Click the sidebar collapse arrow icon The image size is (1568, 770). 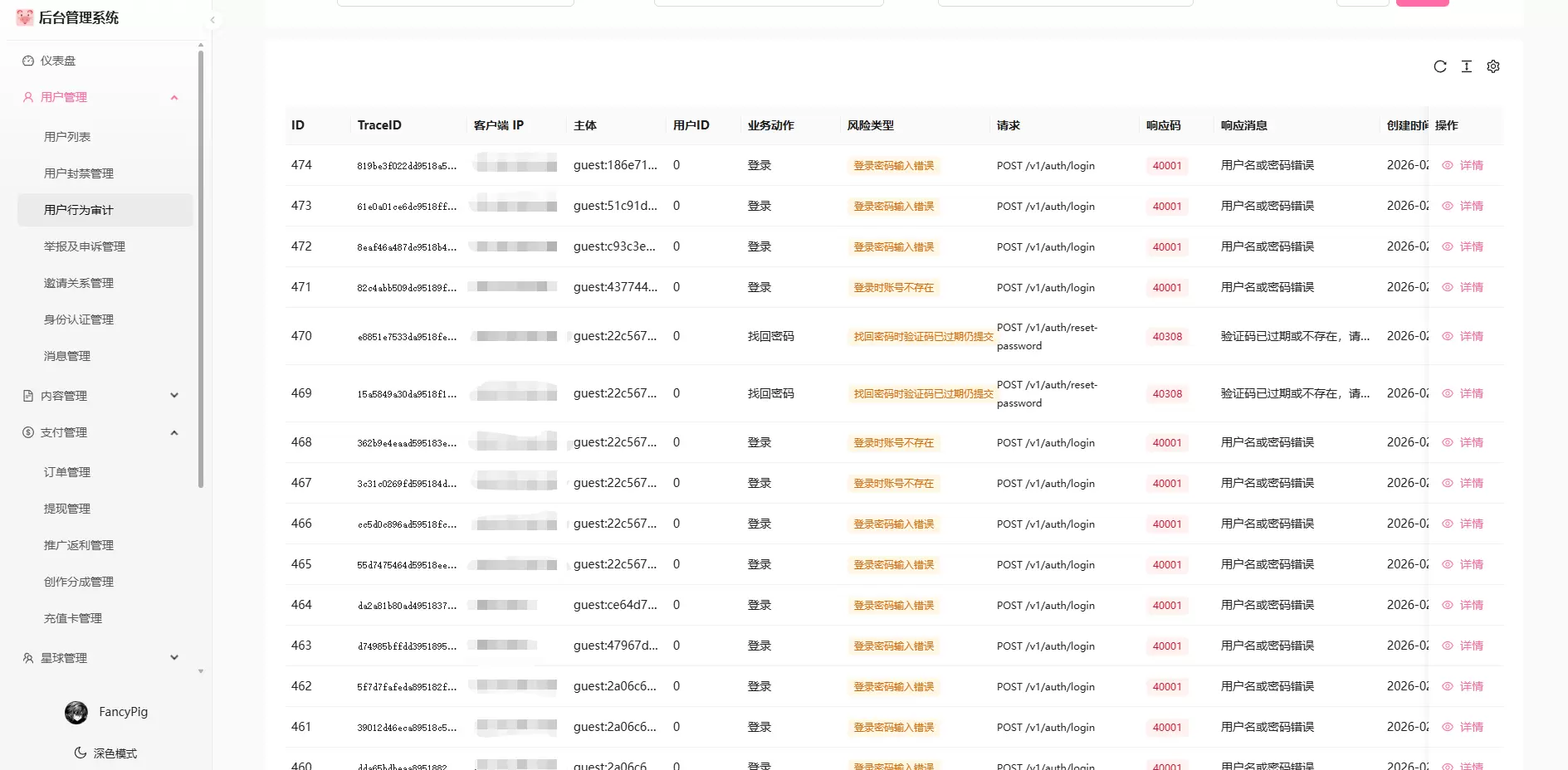[x=212, y=20]
